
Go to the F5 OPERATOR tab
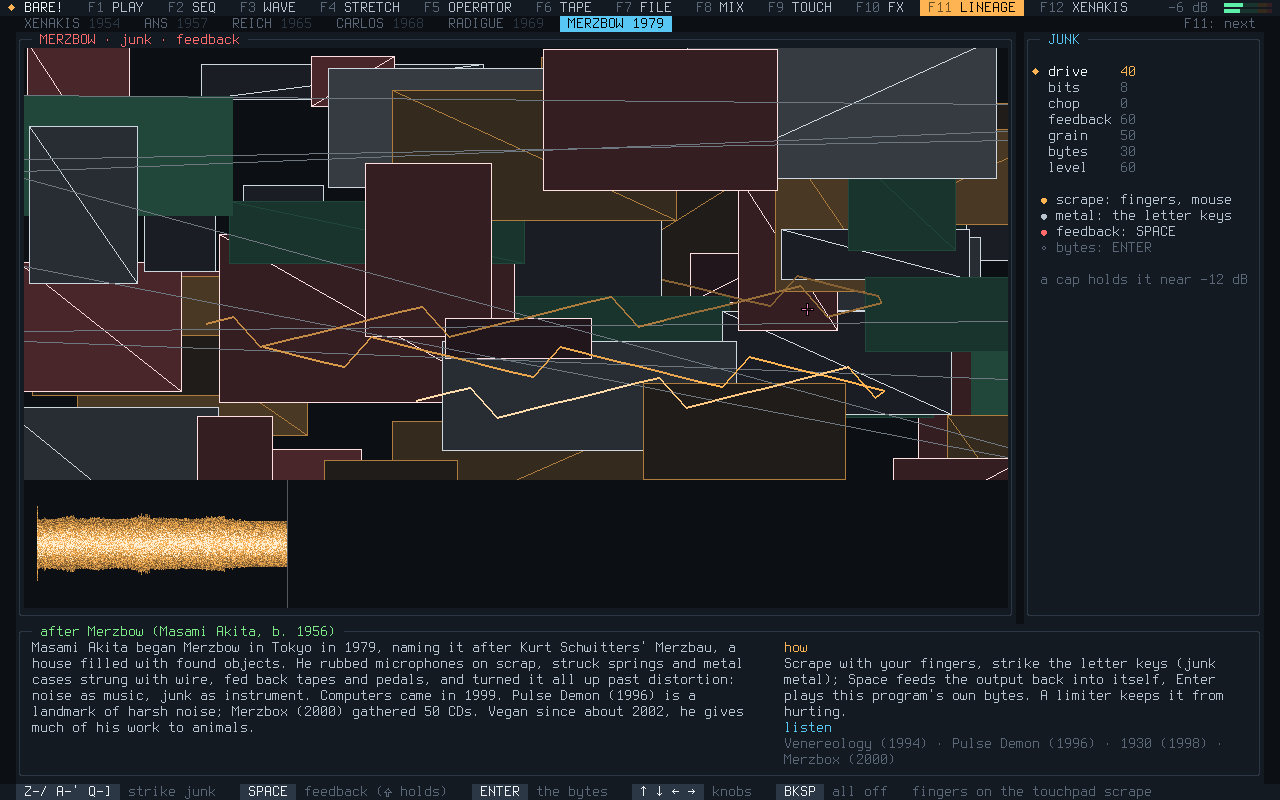pyautogui.click(x=468, y=7)
